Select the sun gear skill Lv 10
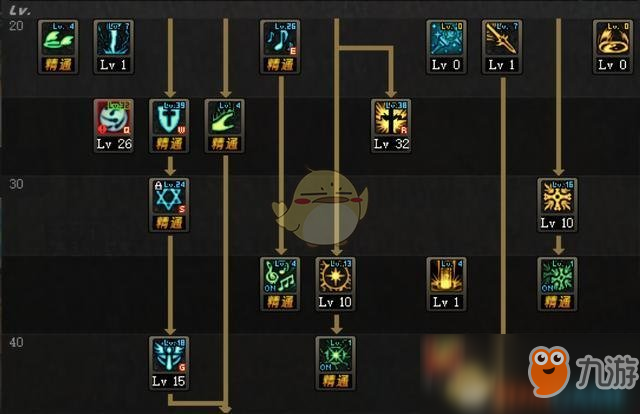The image size is (640, 414). click(x=336, y=285)
